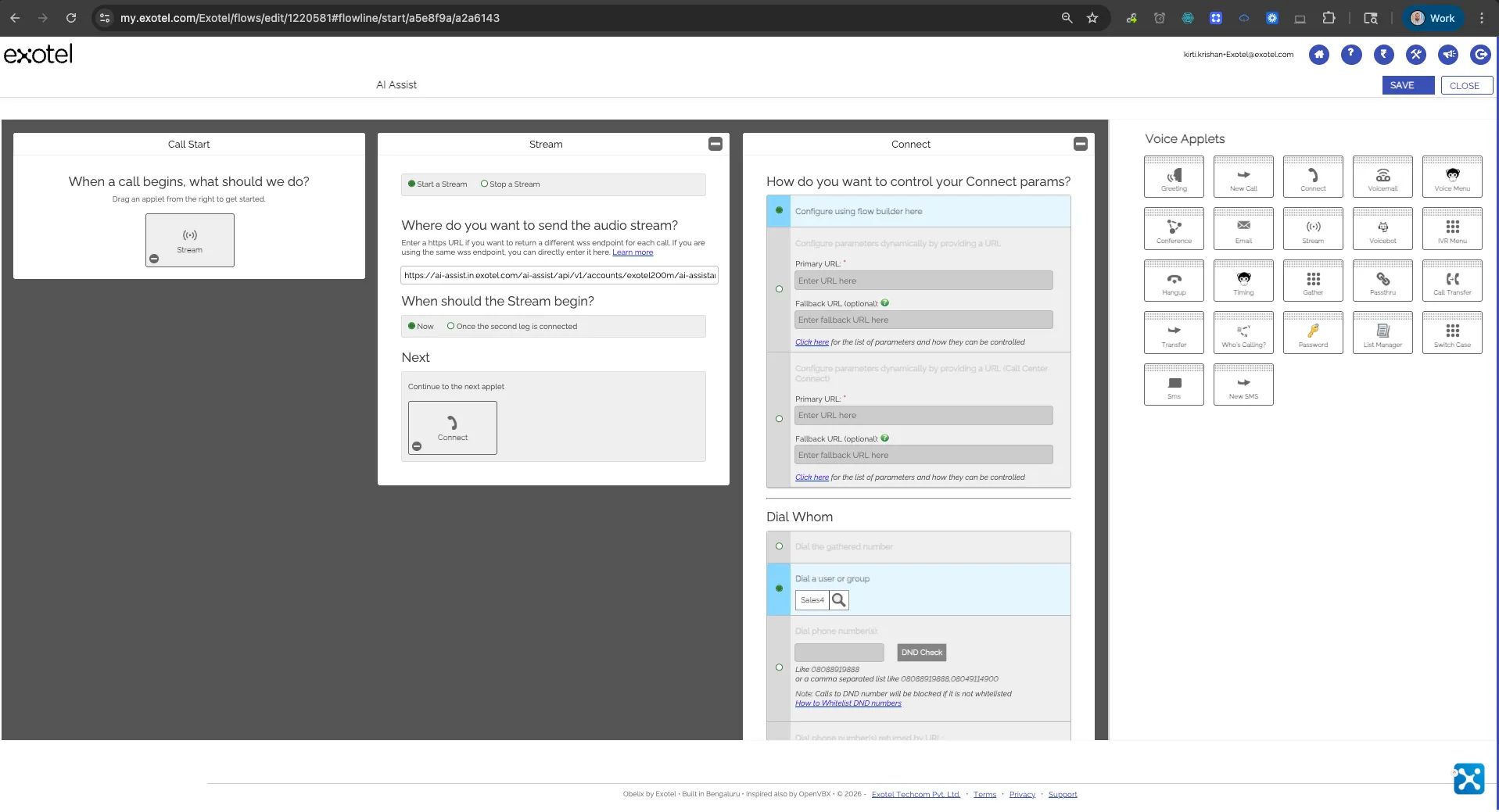Viewport: 1499px width, 812px height.
Task: Select the Stop a Stream radio option
Action: (x=484, y=184)
